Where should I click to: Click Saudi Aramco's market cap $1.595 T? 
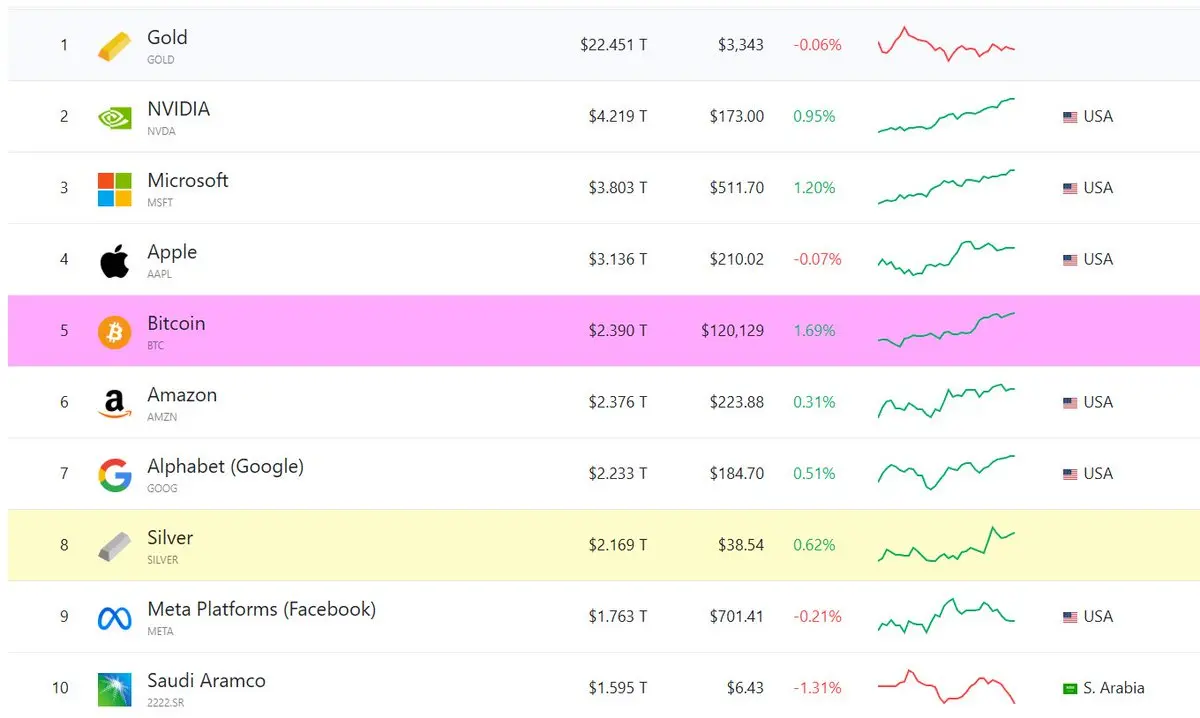pyautogui.click(x=618, y=689)
